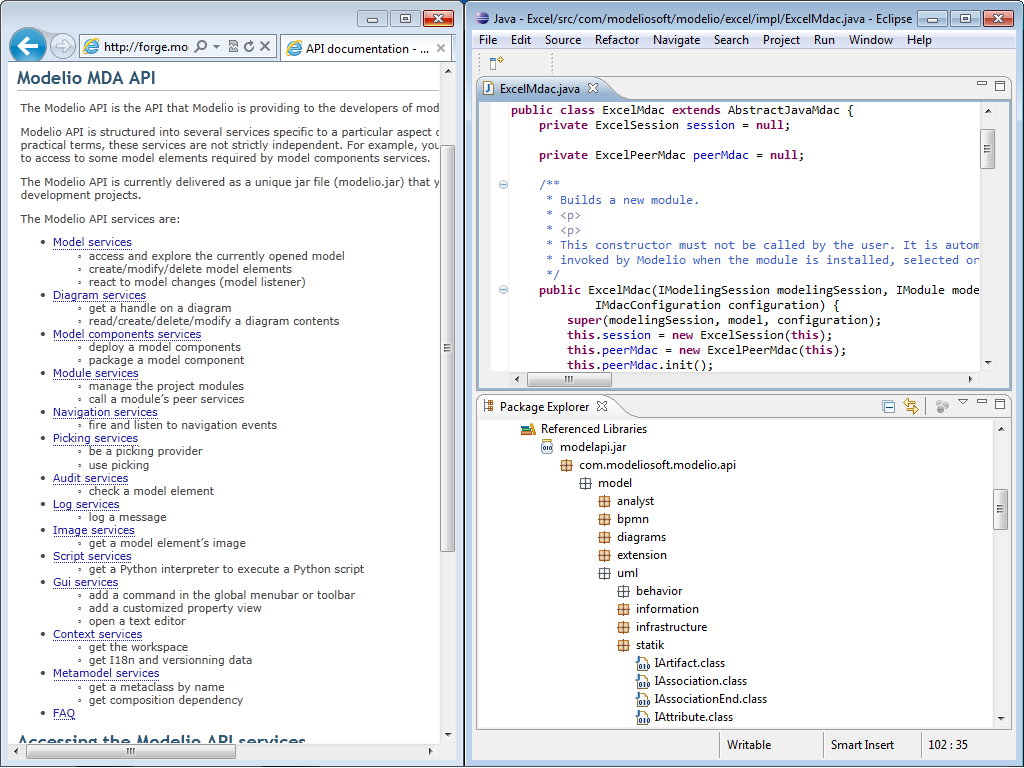Screen dimensions: 1024x768
Task: Follow the Diagram services link
Action: [99, 295]
